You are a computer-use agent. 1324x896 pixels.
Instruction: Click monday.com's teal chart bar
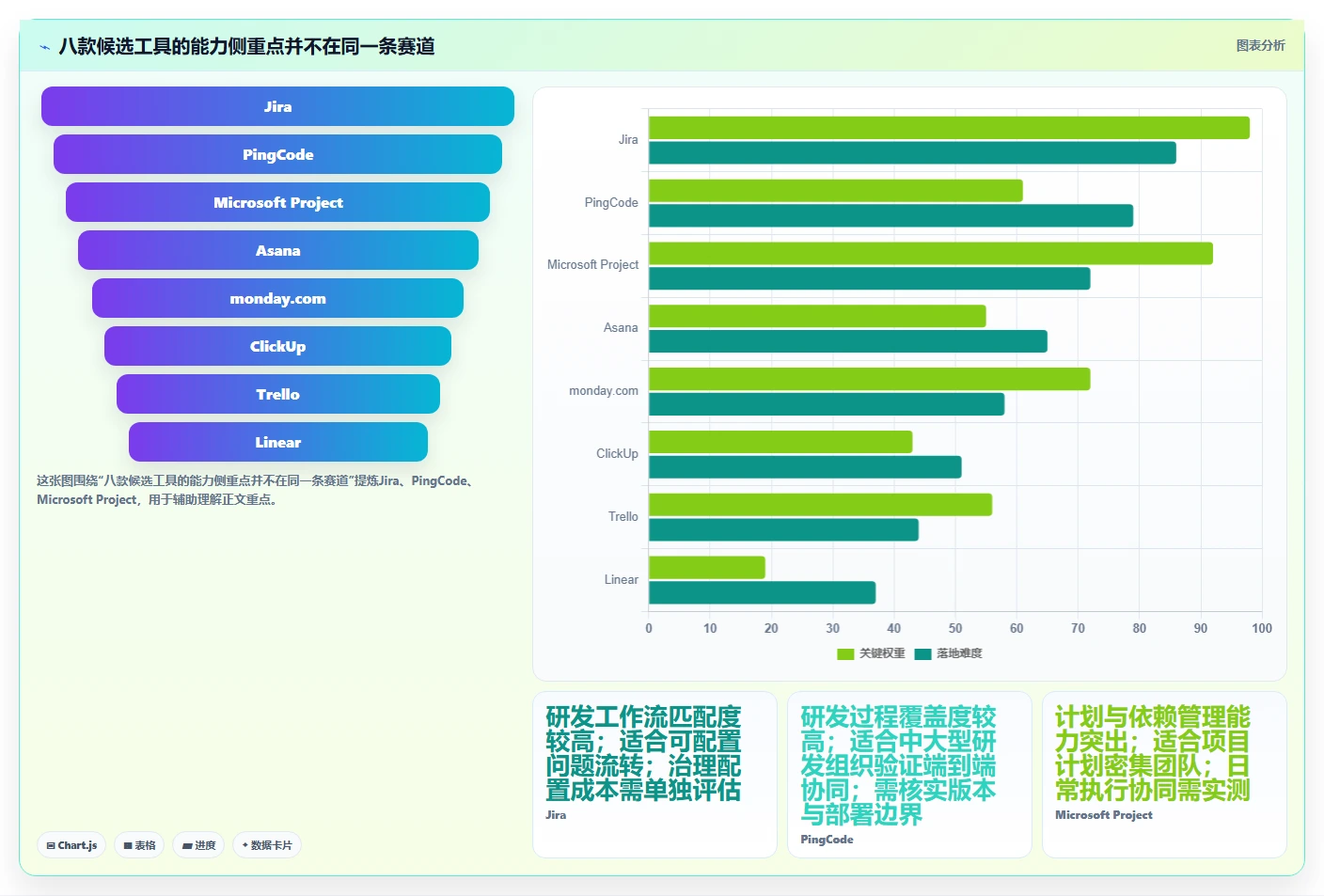point(827,404)
